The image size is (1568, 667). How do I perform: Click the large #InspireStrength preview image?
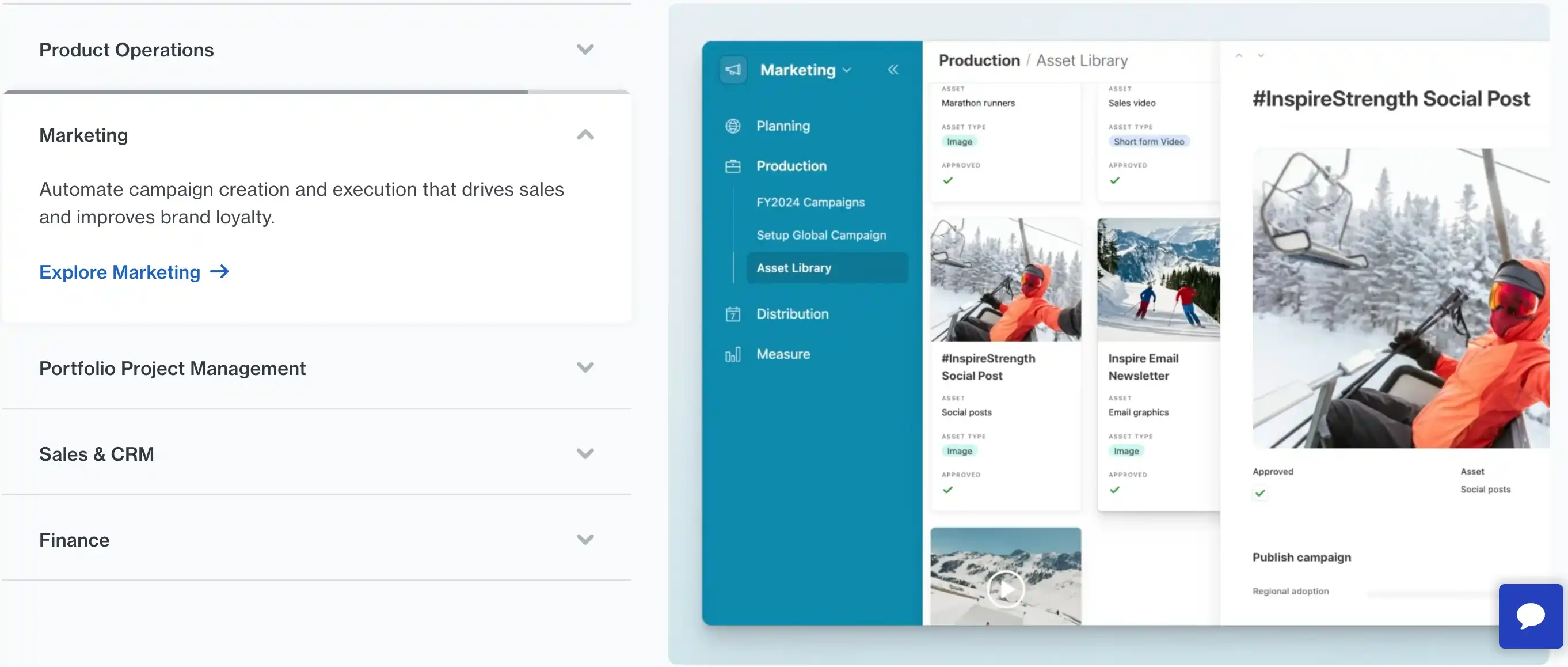1400,298
